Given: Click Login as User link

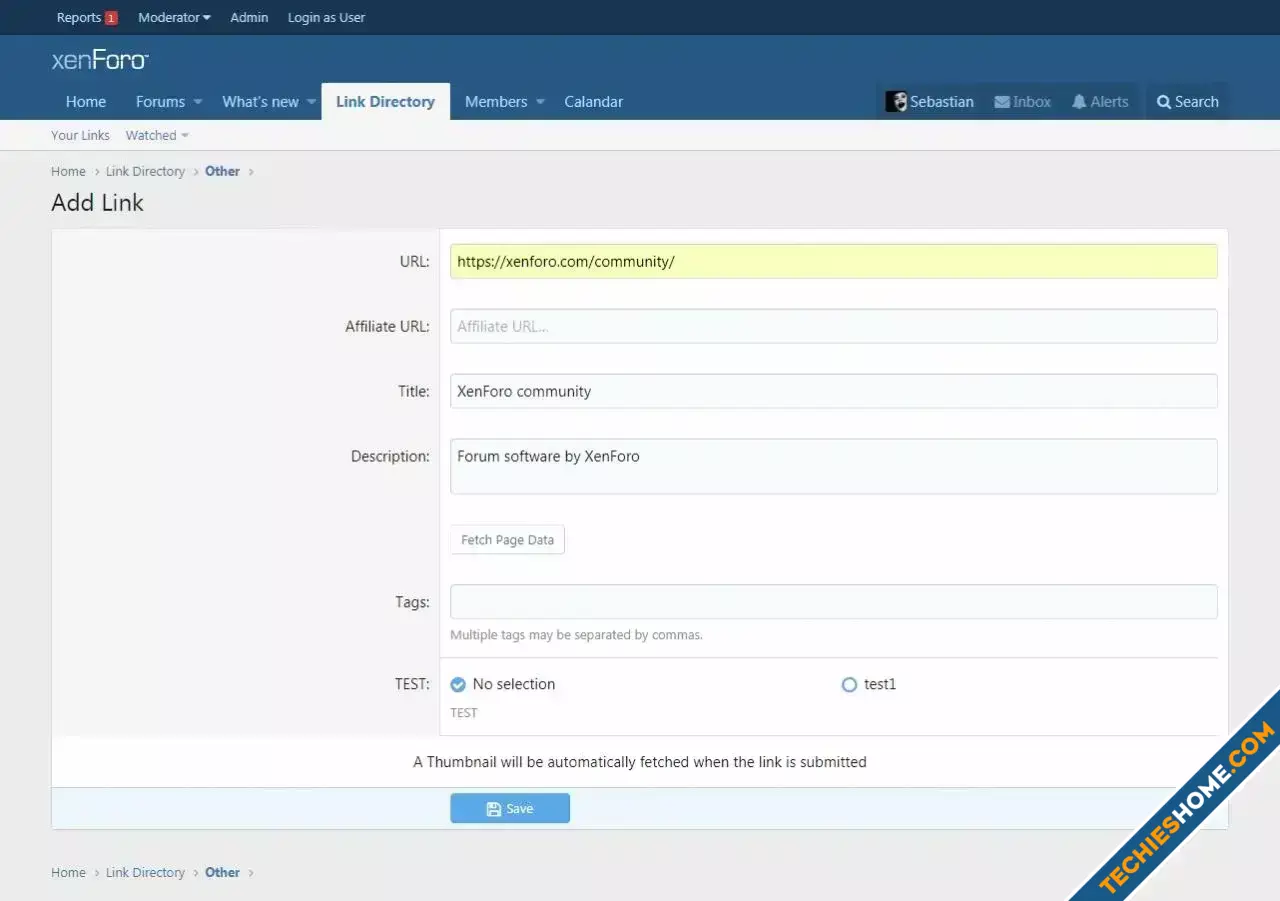Looking at the screenshot, I should click(x=326, y=18).
